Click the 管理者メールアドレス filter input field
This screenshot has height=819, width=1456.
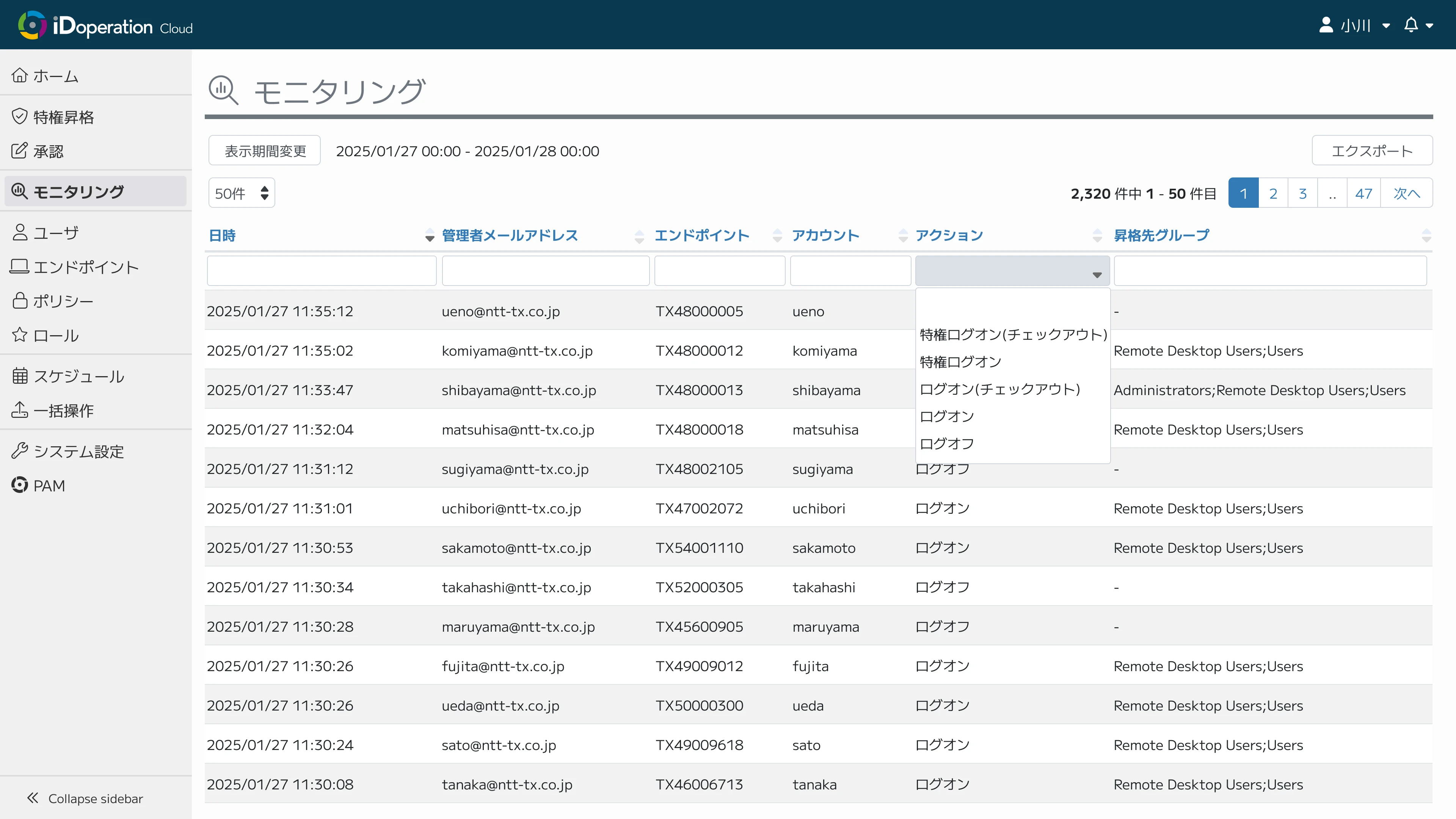coord(546,271)
